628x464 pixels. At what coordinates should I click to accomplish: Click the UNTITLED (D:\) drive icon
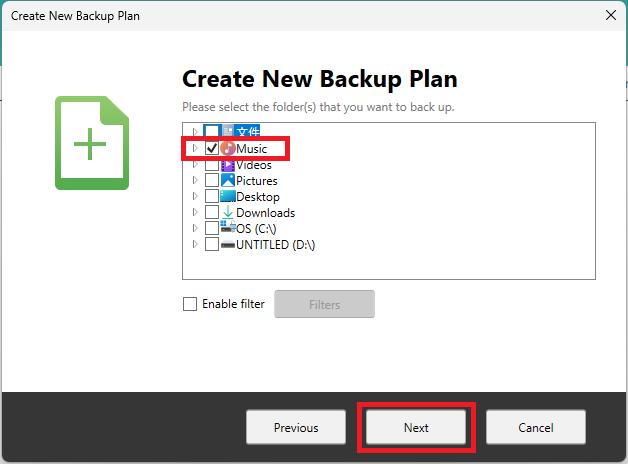(x=228, y=245)
